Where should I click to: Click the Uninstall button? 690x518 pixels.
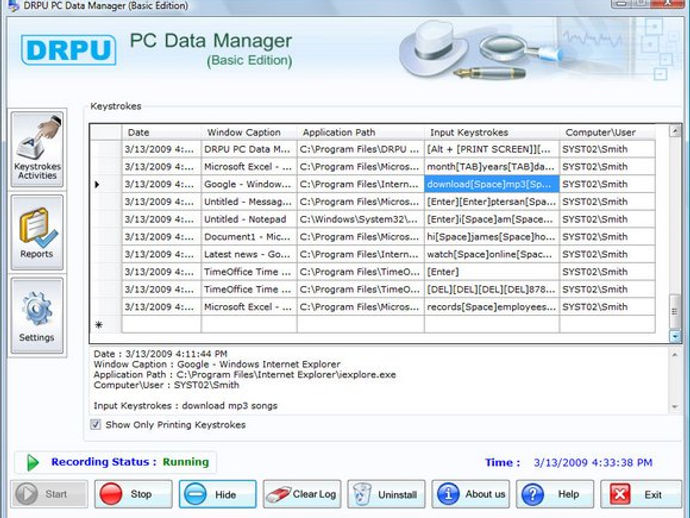[386, 494]
